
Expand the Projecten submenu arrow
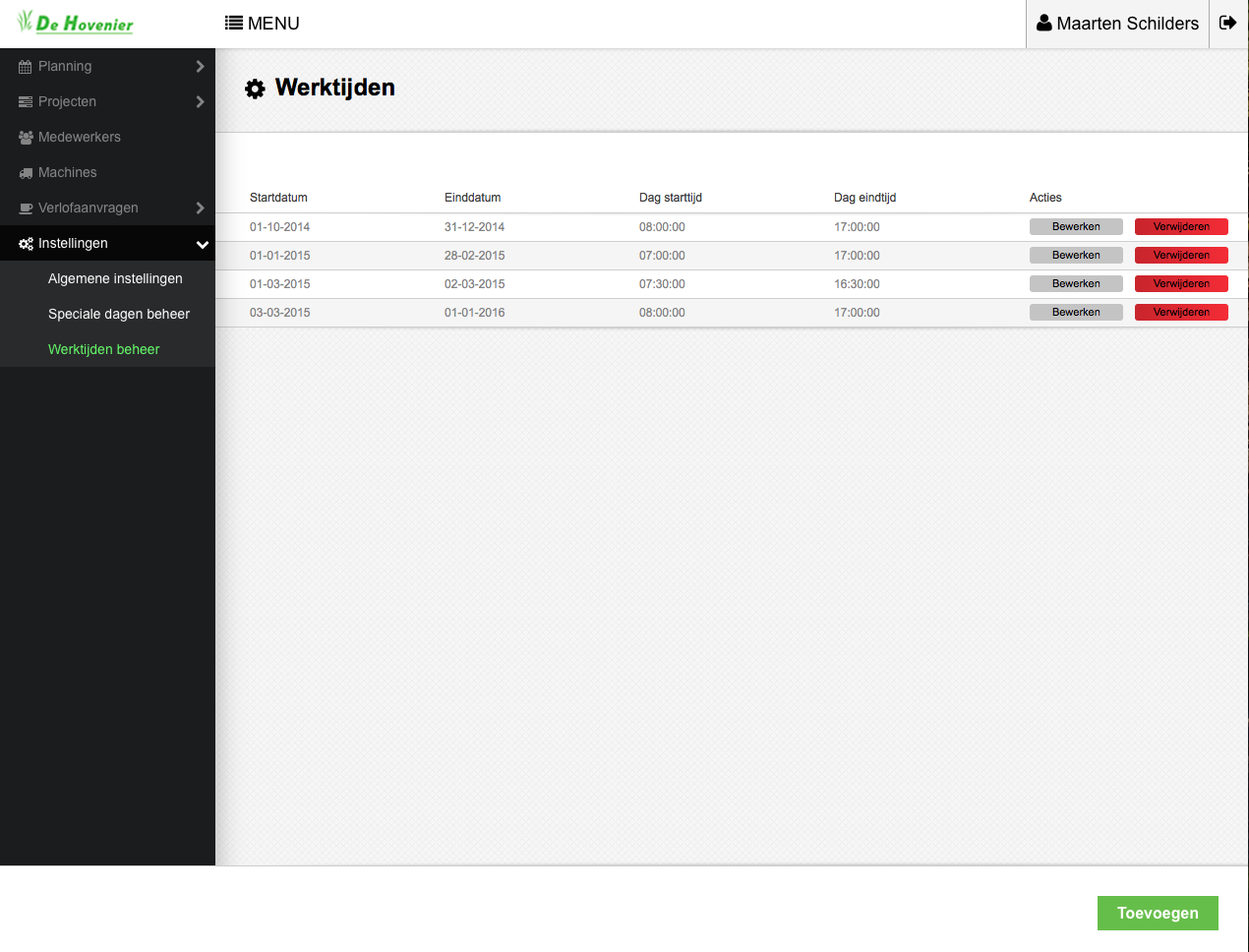point(200,101)
